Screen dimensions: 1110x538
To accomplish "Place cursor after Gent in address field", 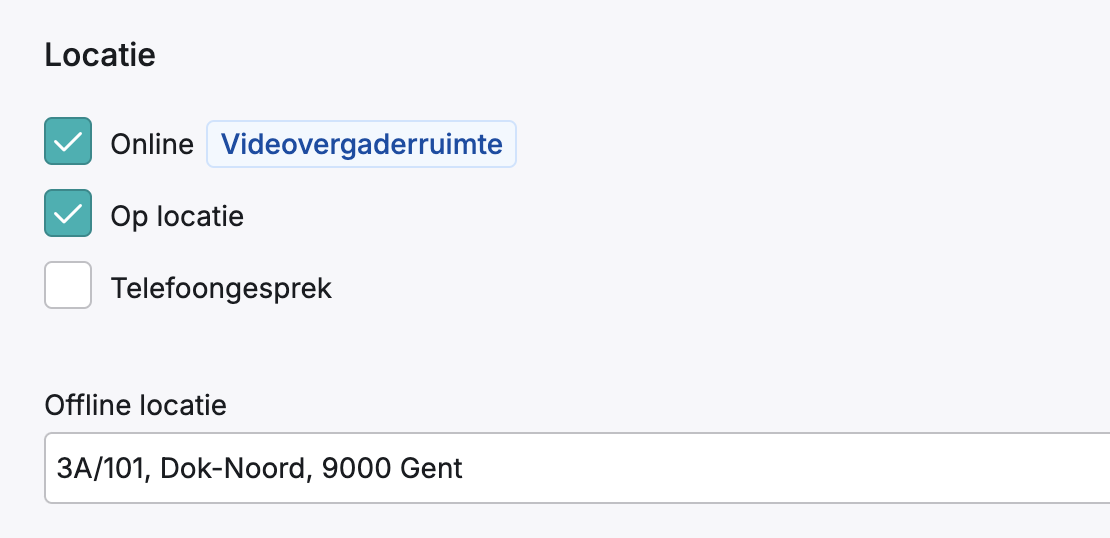I will 464,469.
